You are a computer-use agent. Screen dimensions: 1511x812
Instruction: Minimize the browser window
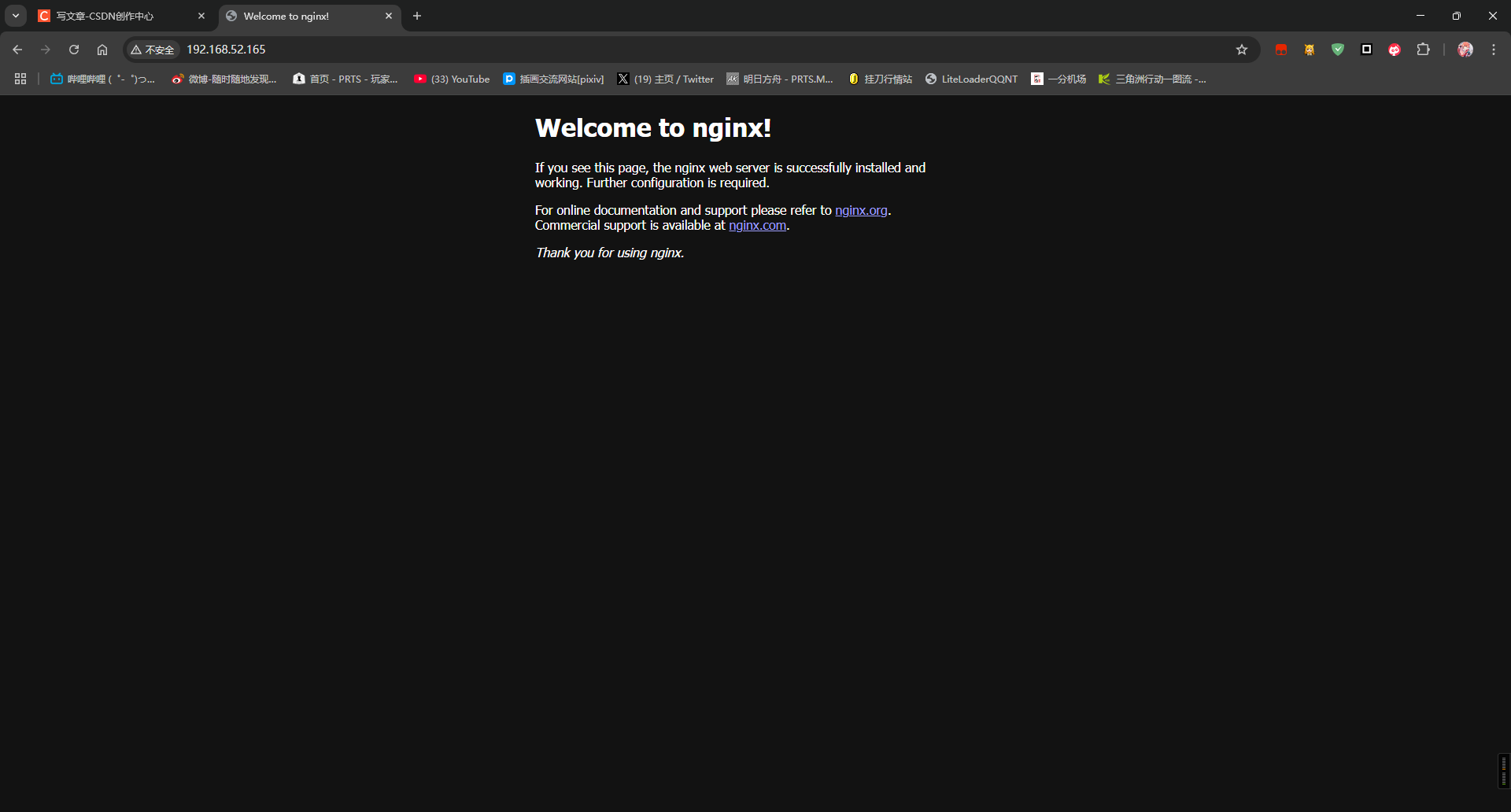[x=1420, y=16]
